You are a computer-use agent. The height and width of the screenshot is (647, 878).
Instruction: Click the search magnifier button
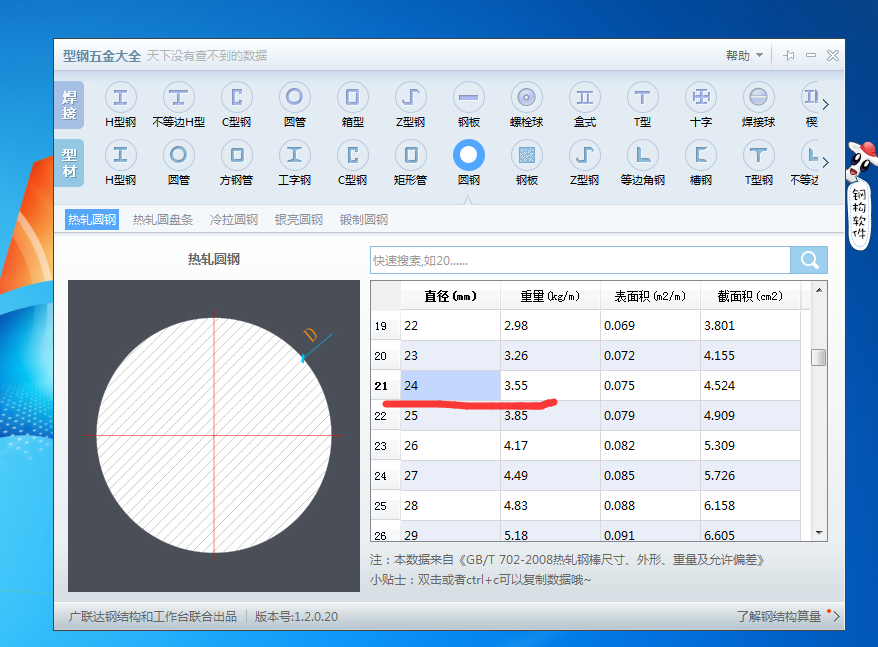(x=809, y=260)
